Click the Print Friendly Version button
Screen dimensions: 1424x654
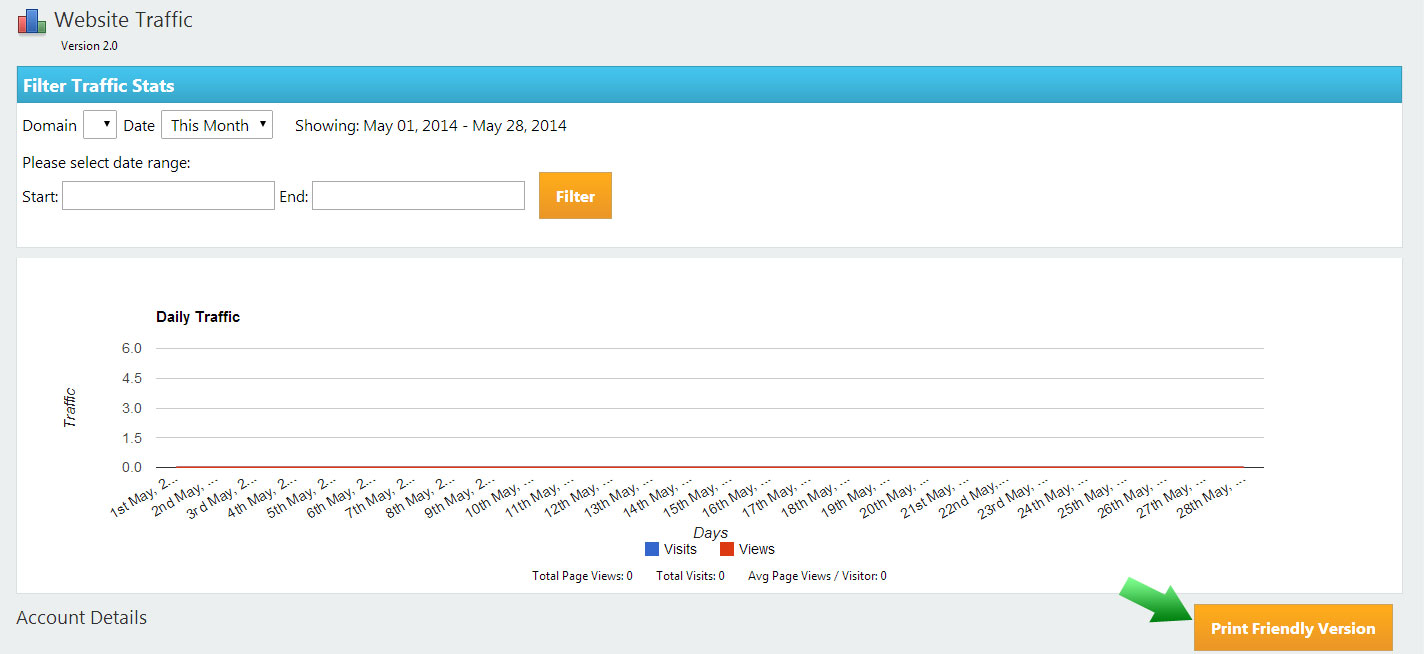click(x=1293, y=628)
